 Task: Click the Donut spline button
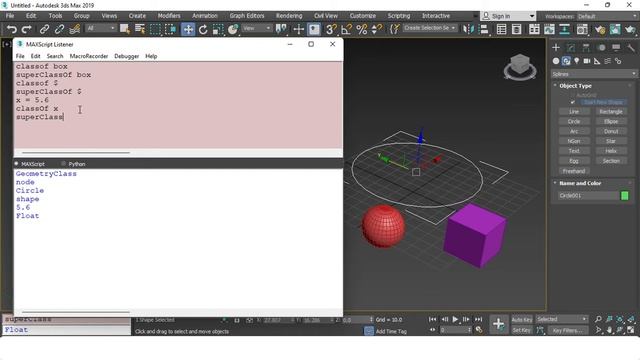(611, 131)
